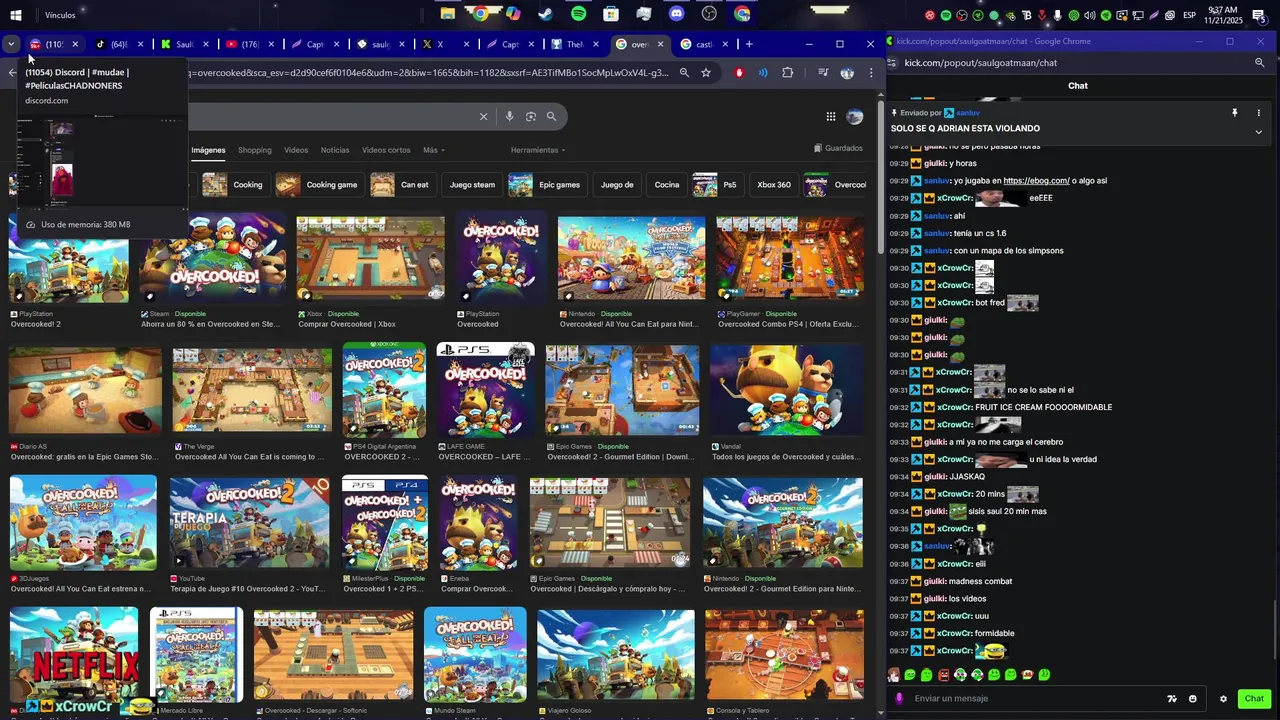This screenshot has width=1280, height=720.
Task: Open ebog.com link in chat
Action: coord(1036,181)
